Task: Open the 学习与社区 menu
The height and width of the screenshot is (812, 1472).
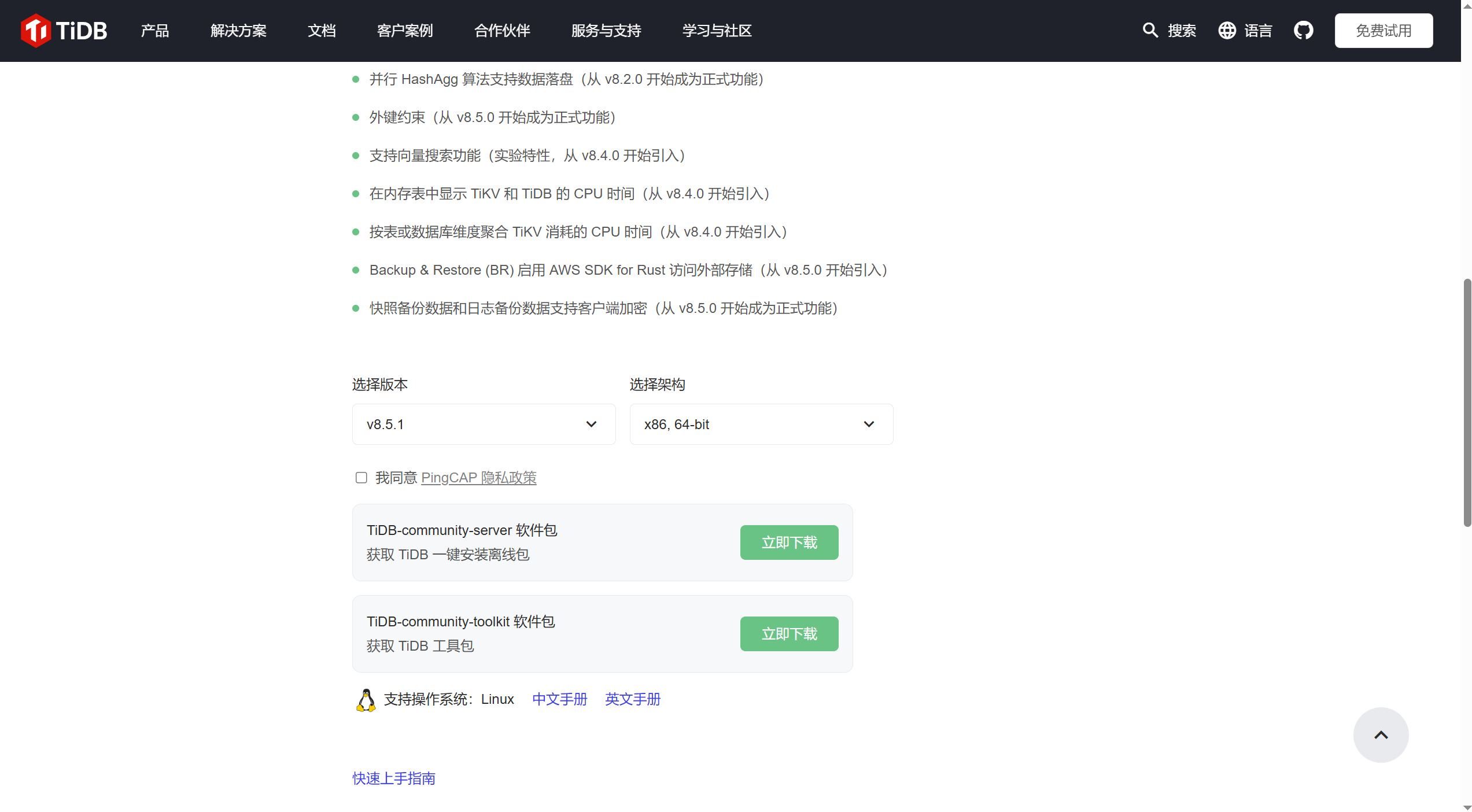Action: click(x=717, y=30)
